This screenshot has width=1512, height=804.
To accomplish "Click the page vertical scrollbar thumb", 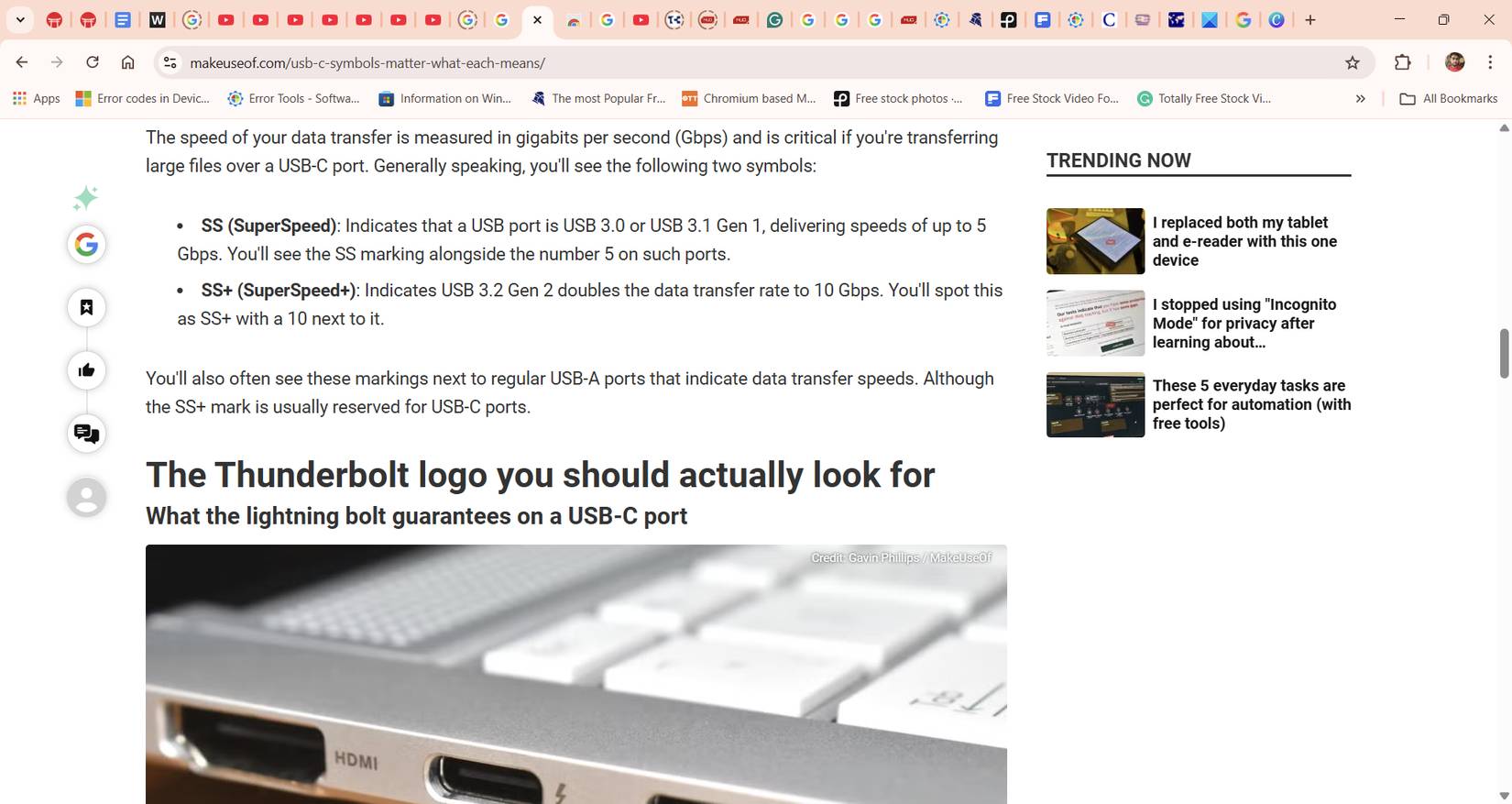I will (1504, 353).
